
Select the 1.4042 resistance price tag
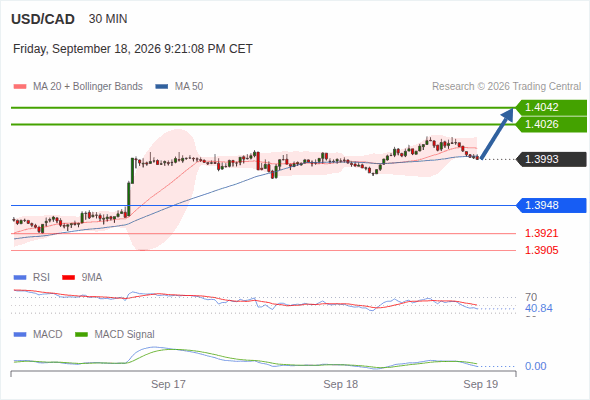coord(551,108)
